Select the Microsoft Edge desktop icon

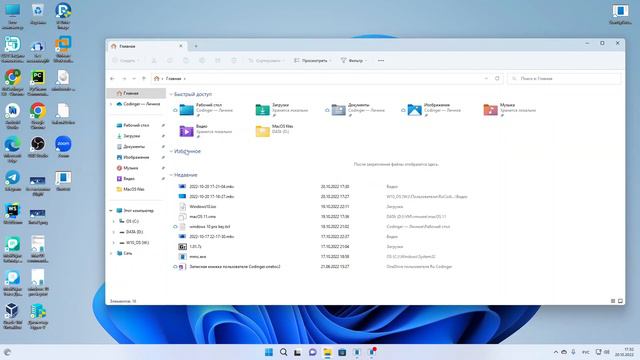pyautogui.click(x=13, y=149)
